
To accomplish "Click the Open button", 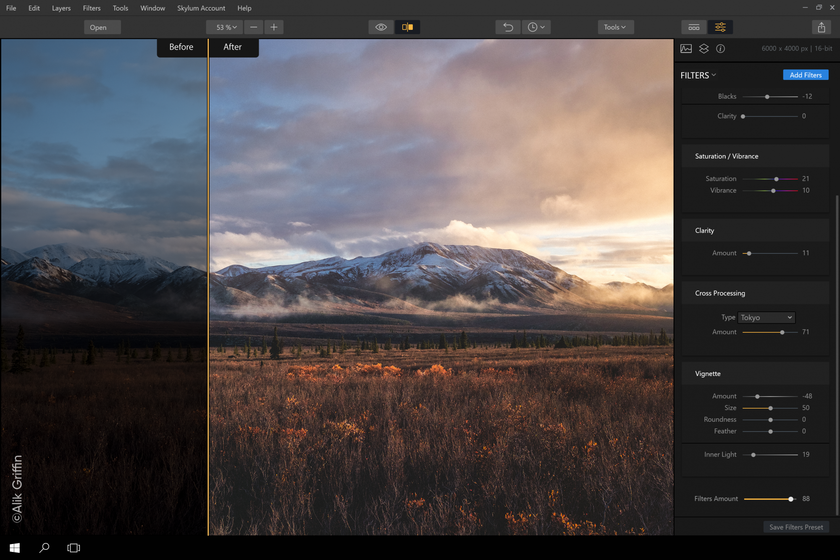I will tap(102, 27).
